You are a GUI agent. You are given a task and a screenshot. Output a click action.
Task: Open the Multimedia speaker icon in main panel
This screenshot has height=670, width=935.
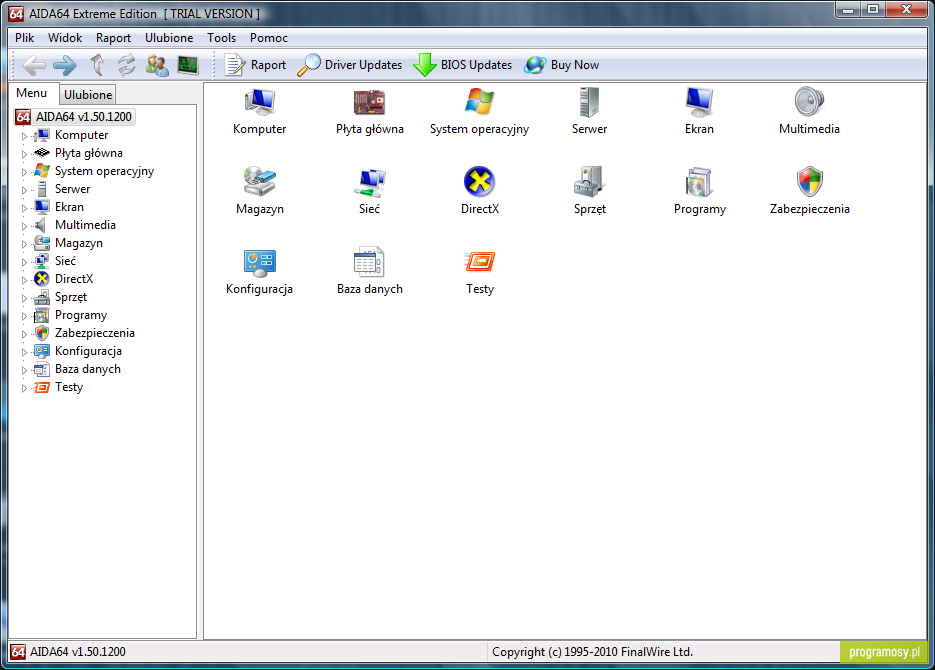[x=809, y=103]
